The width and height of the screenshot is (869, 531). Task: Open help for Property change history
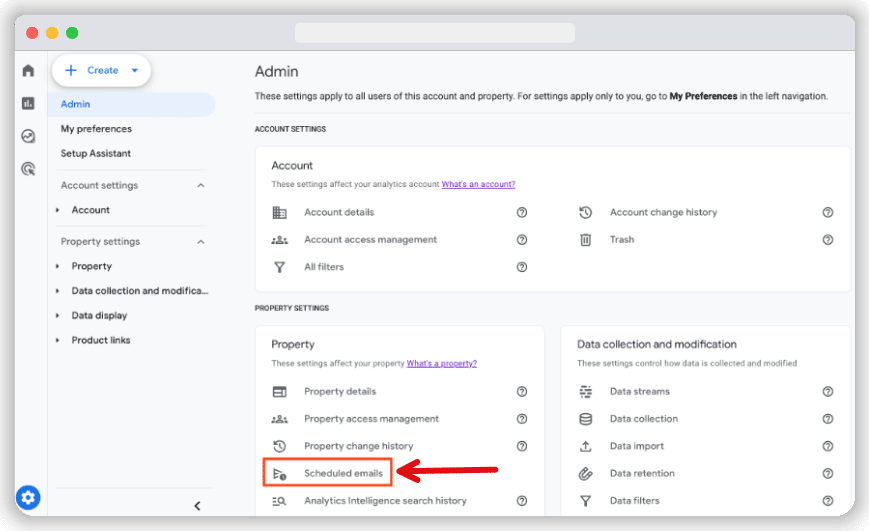[522, 446]
